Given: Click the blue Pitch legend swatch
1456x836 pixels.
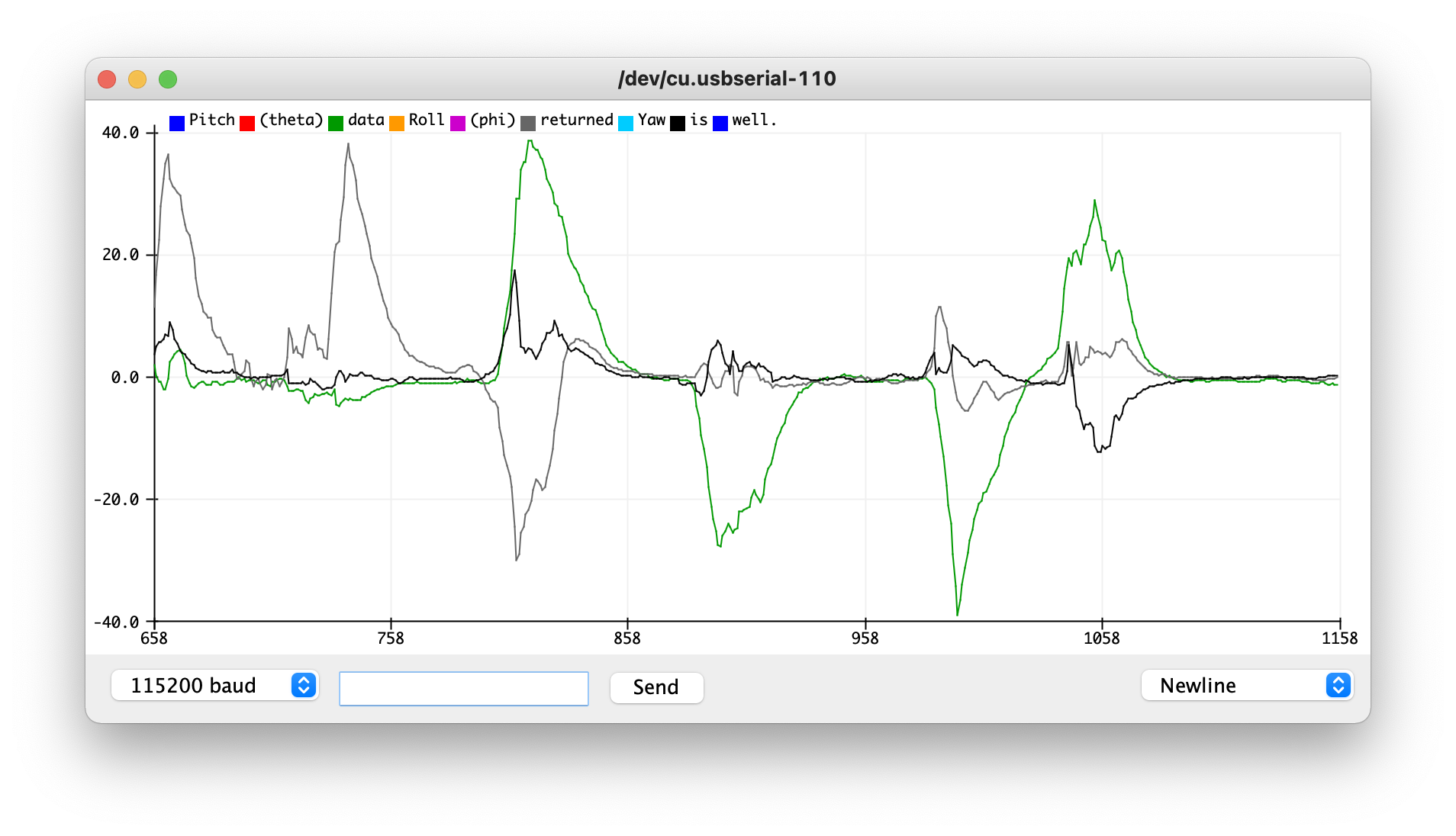Looking at the screenshot, I should pos(177,124).
